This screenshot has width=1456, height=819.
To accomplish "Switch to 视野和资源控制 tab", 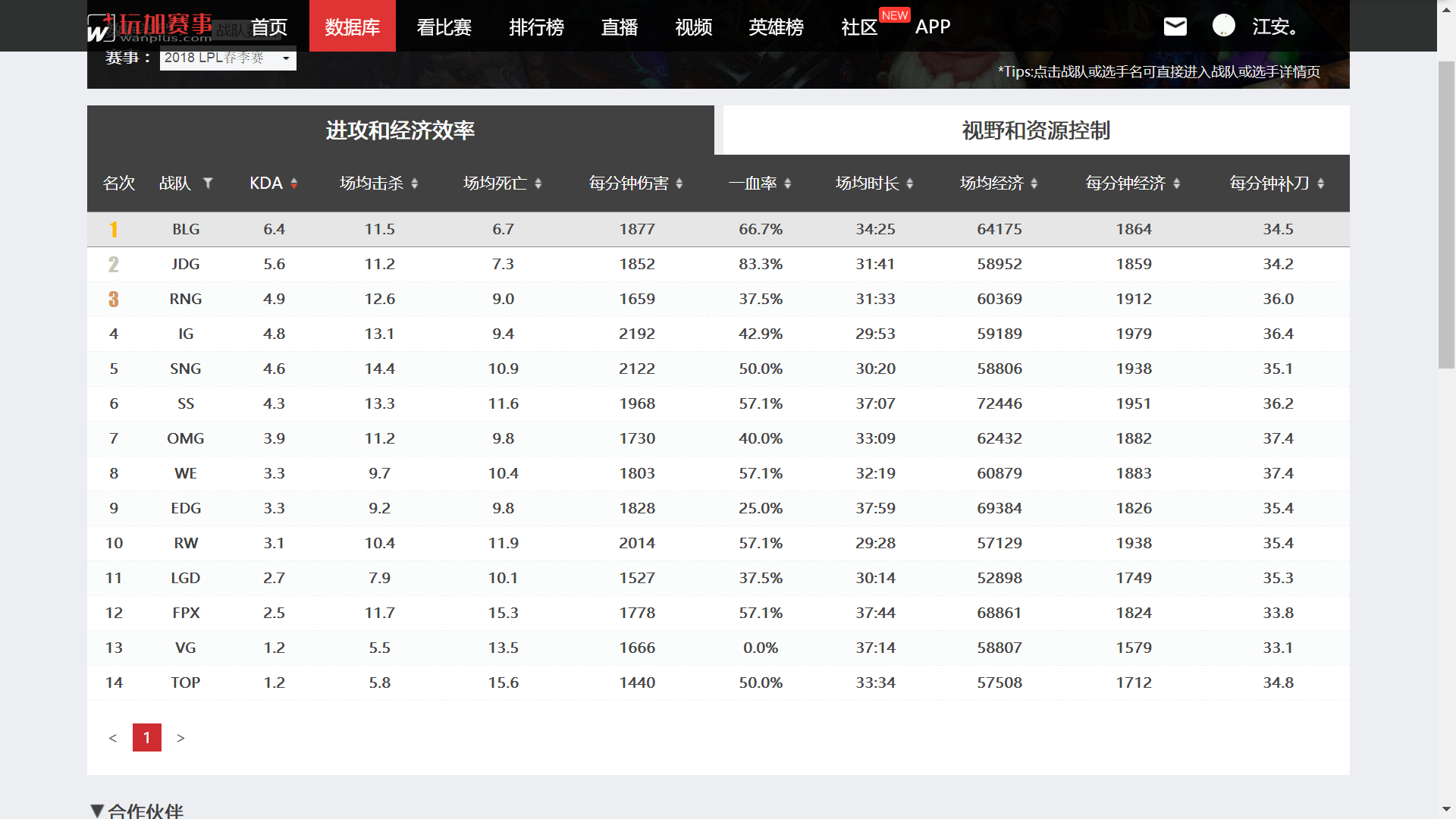I will tap(1037, 130).
